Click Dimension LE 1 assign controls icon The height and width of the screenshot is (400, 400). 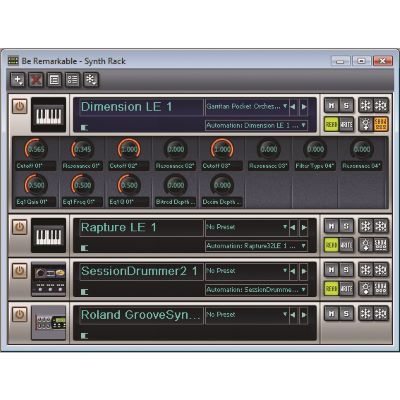click(366, 124)
